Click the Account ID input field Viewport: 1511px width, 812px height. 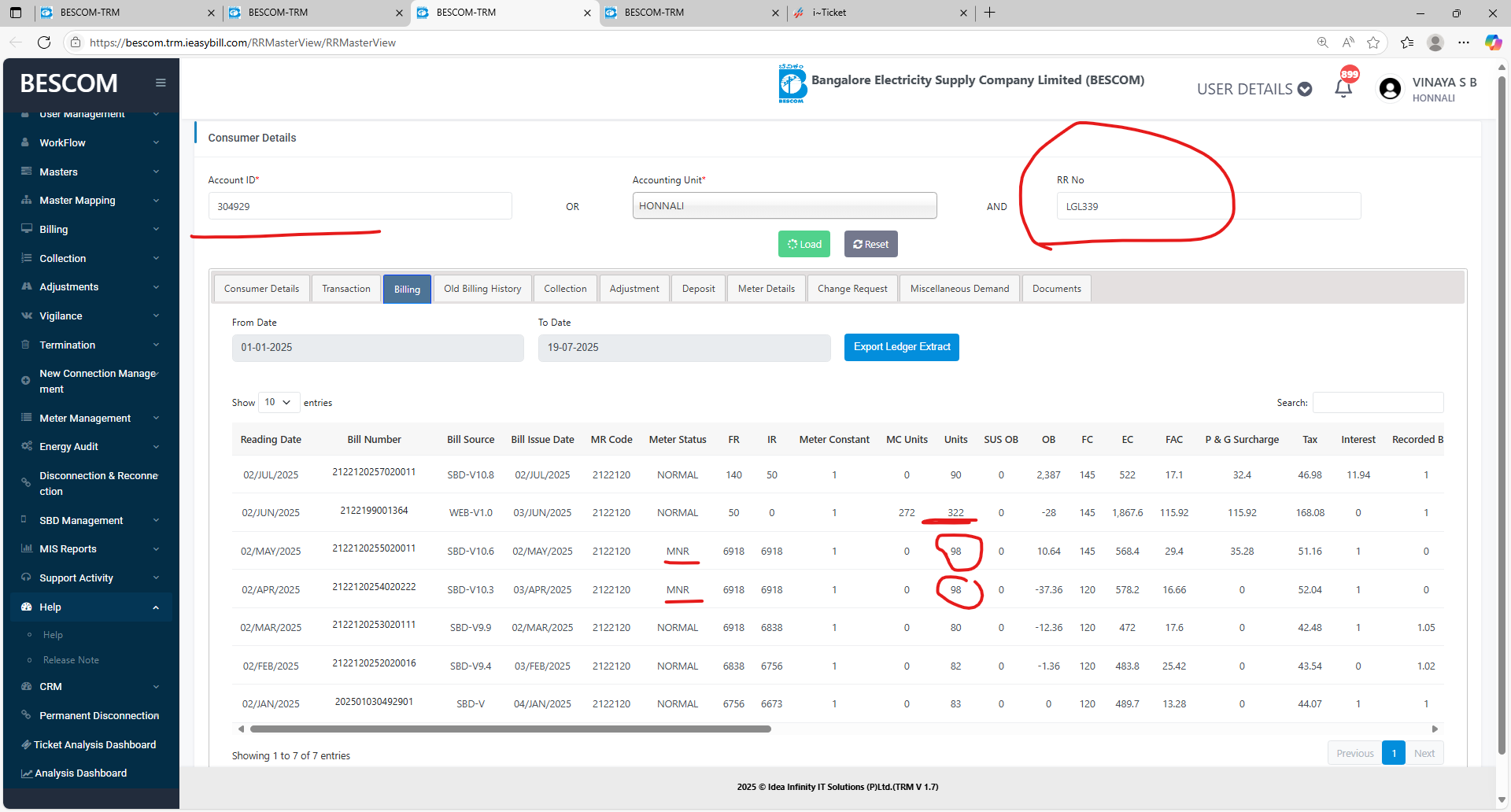(x=360, y=206)
